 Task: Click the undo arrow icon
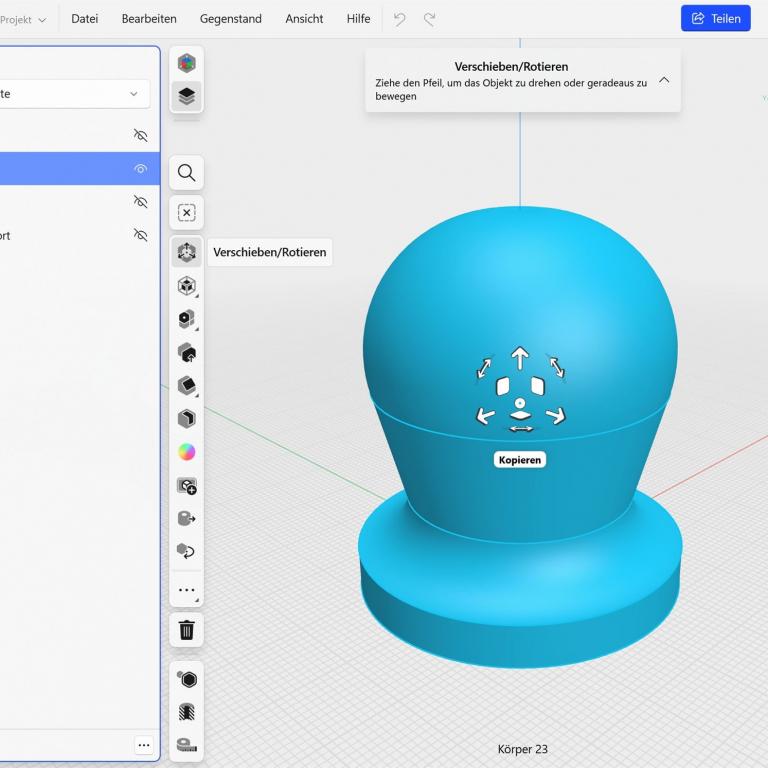400,19
